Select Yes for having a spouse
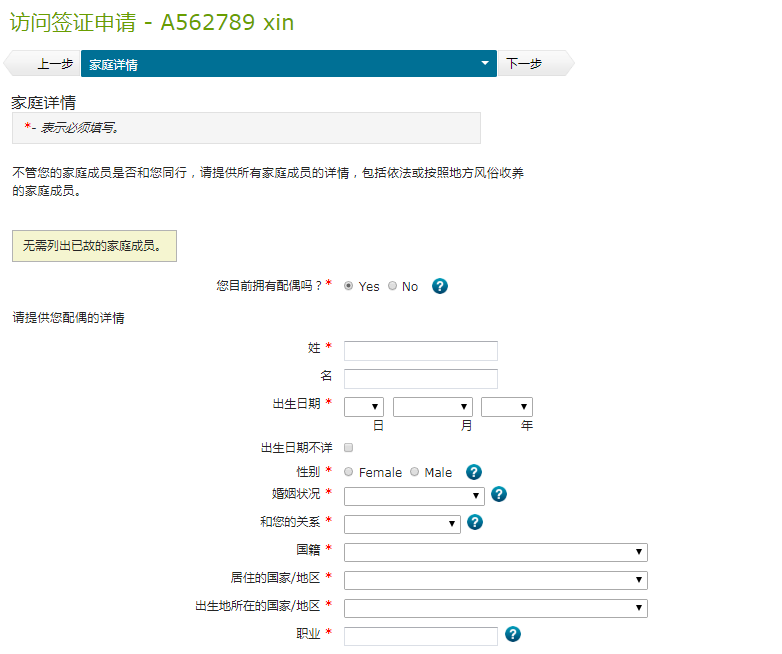Viewport: 782px width, 654px height. tap(349, 286)
